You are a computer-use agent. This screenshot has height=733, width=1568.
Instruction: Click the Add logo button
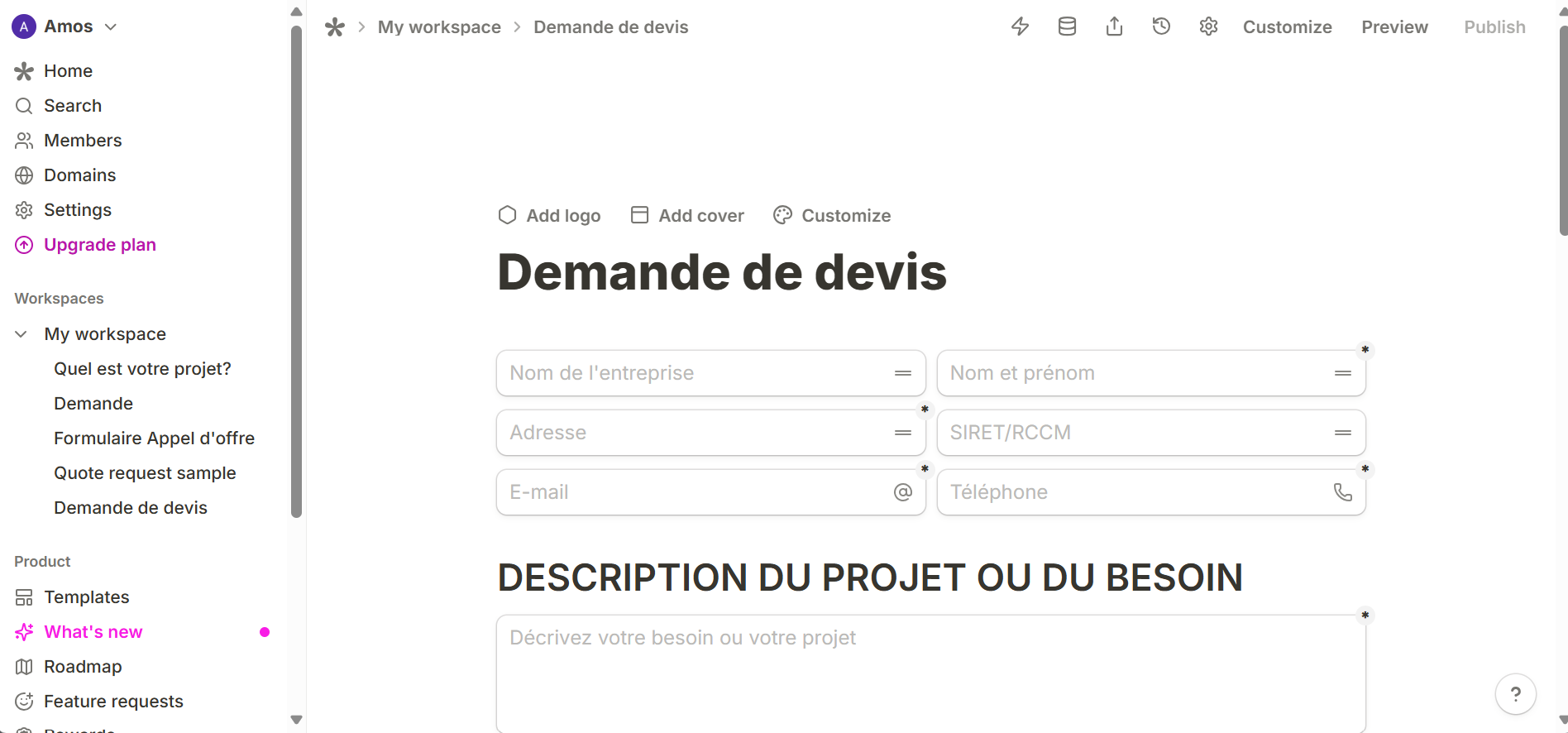549,215
